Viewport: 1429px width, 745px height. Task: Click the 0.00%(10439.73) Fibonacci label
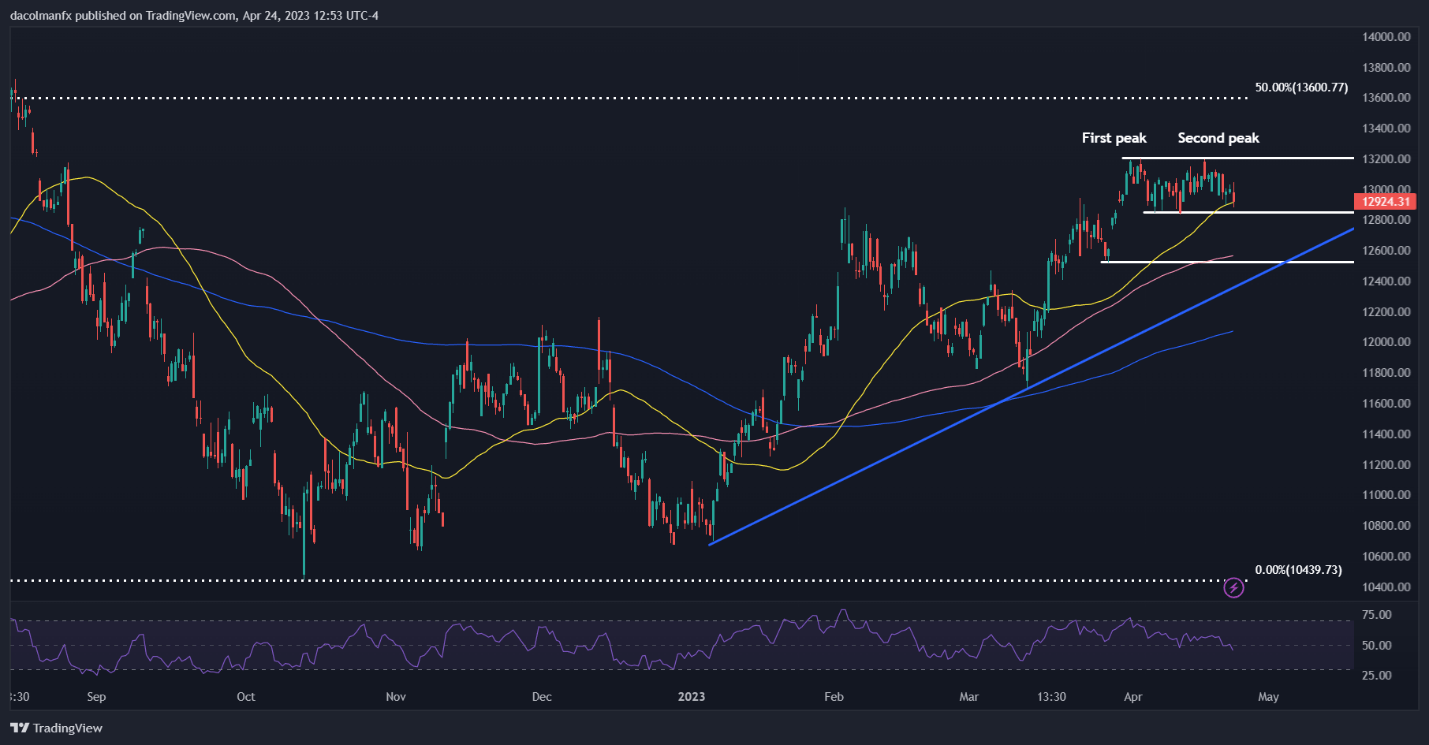tap(1300, 569)
